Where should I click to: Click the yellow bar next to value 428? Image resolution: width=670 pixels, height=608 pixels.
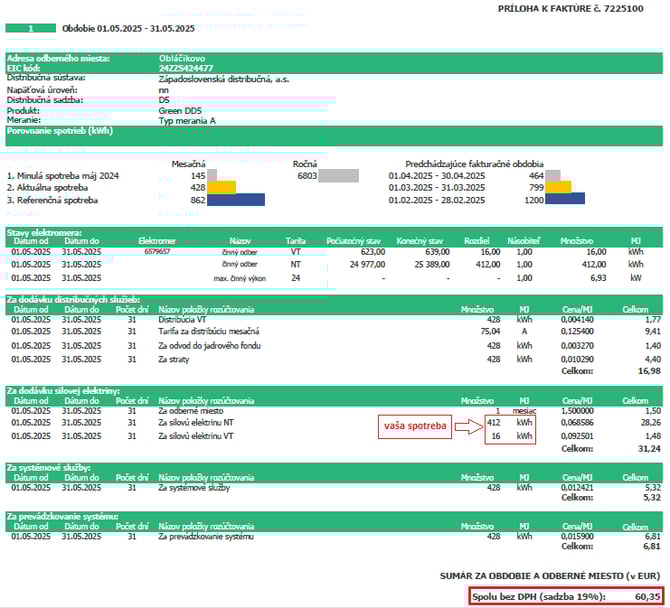(221, 187)
